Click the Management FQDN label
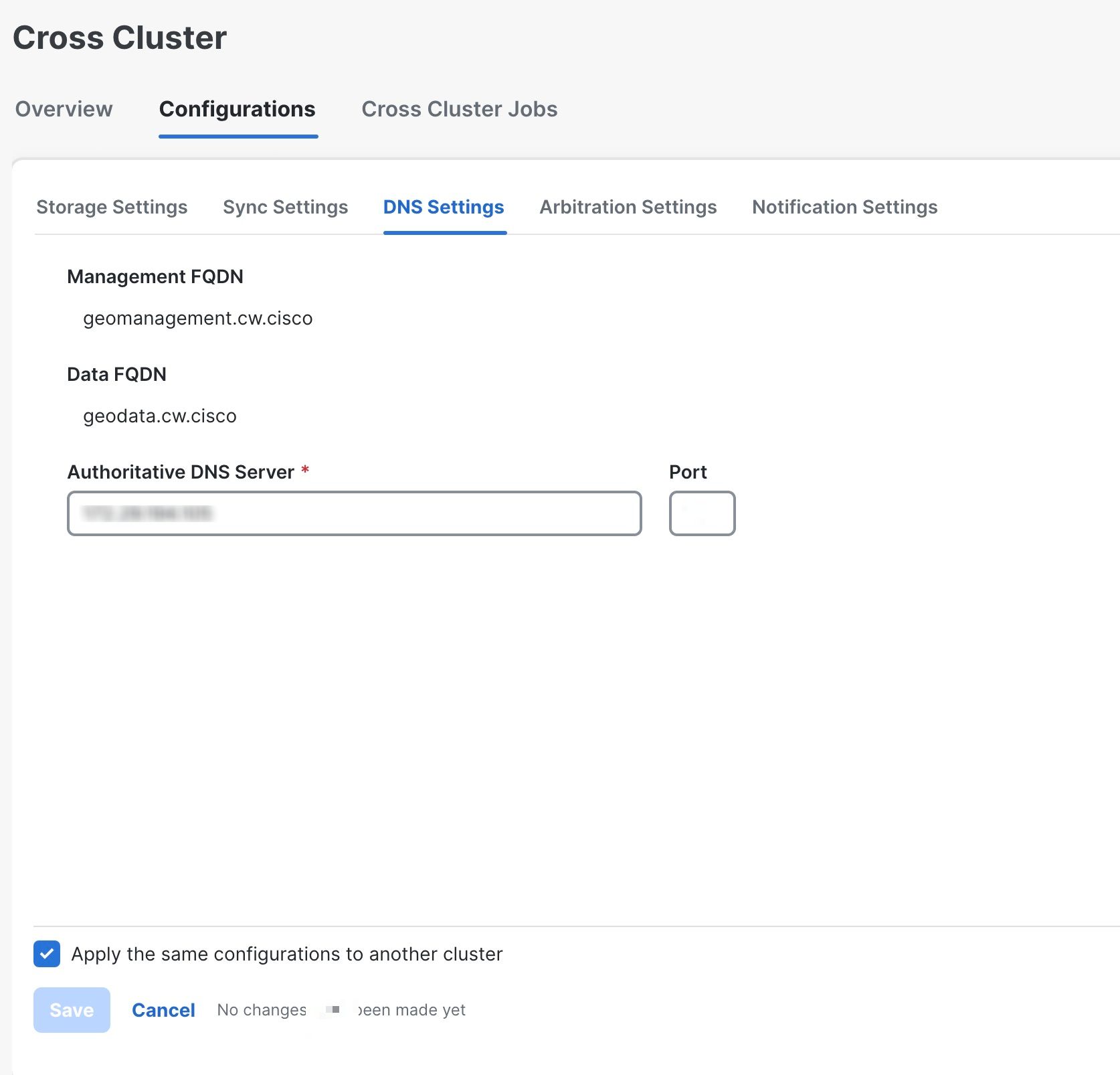 tap(155, 276)
